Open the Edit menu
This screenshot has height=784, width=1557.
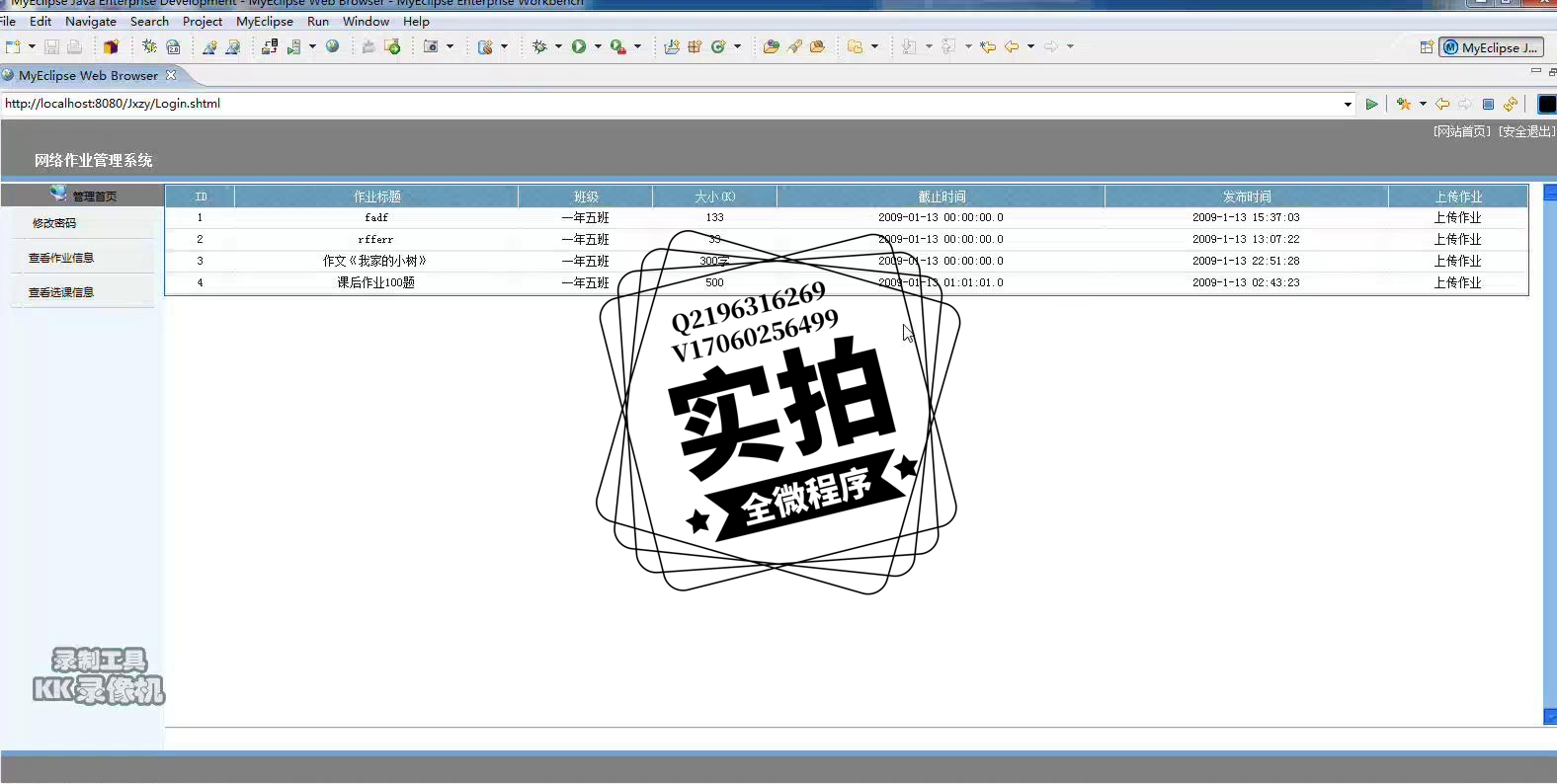tap(41, 21)
